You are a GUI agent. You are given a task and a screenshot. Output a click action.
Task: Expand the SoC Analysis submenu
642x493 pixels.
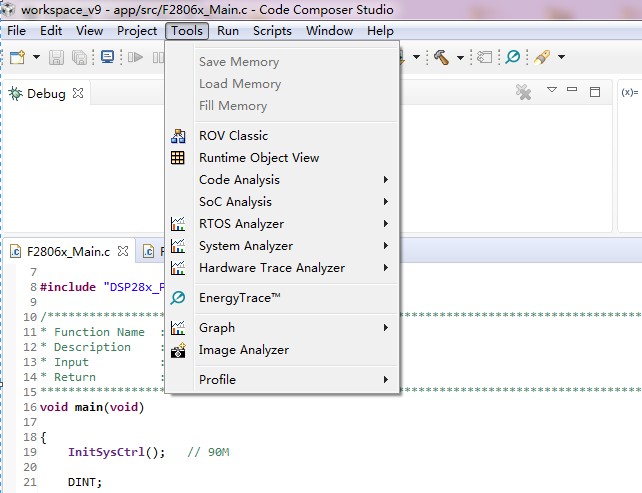282,202
